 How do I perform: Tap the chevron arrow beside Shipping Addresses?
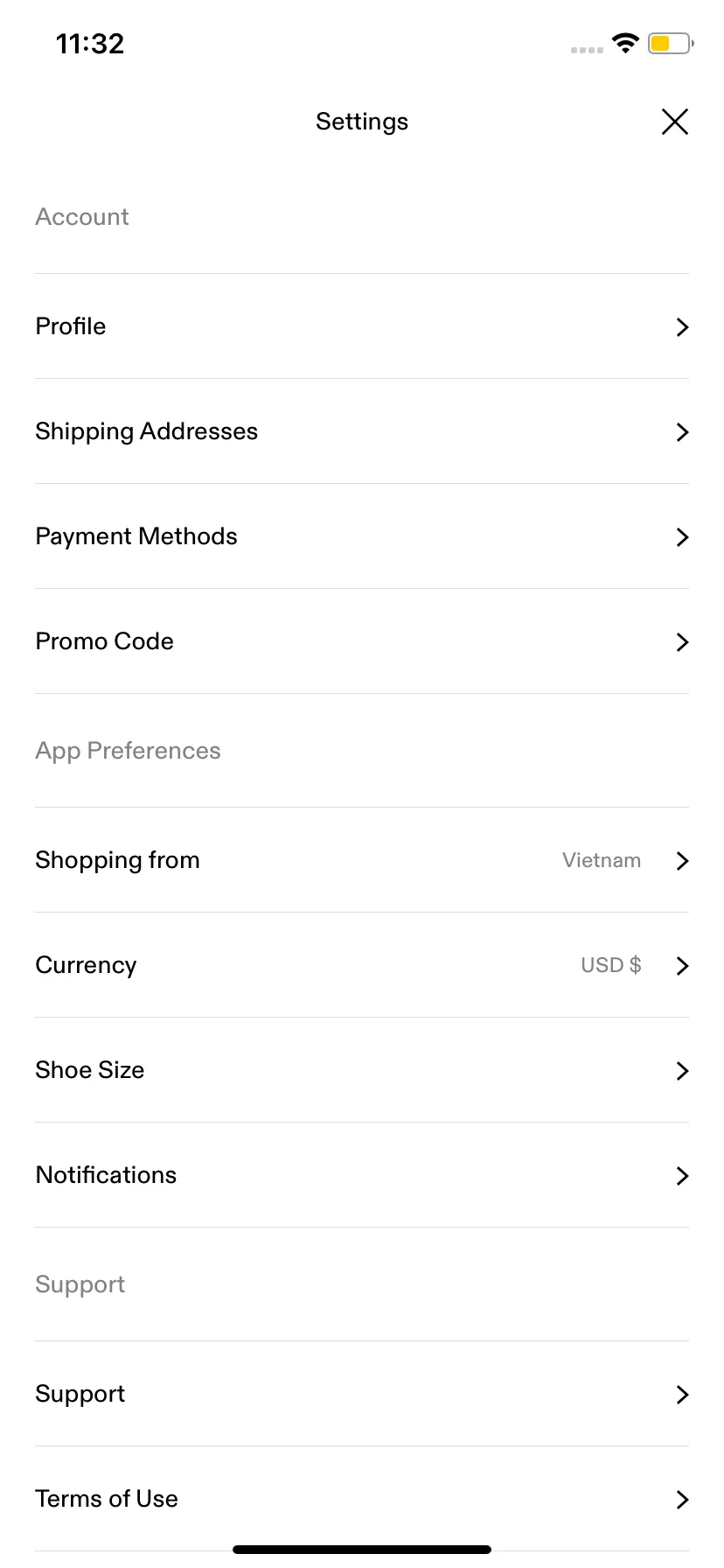point(683,432)
